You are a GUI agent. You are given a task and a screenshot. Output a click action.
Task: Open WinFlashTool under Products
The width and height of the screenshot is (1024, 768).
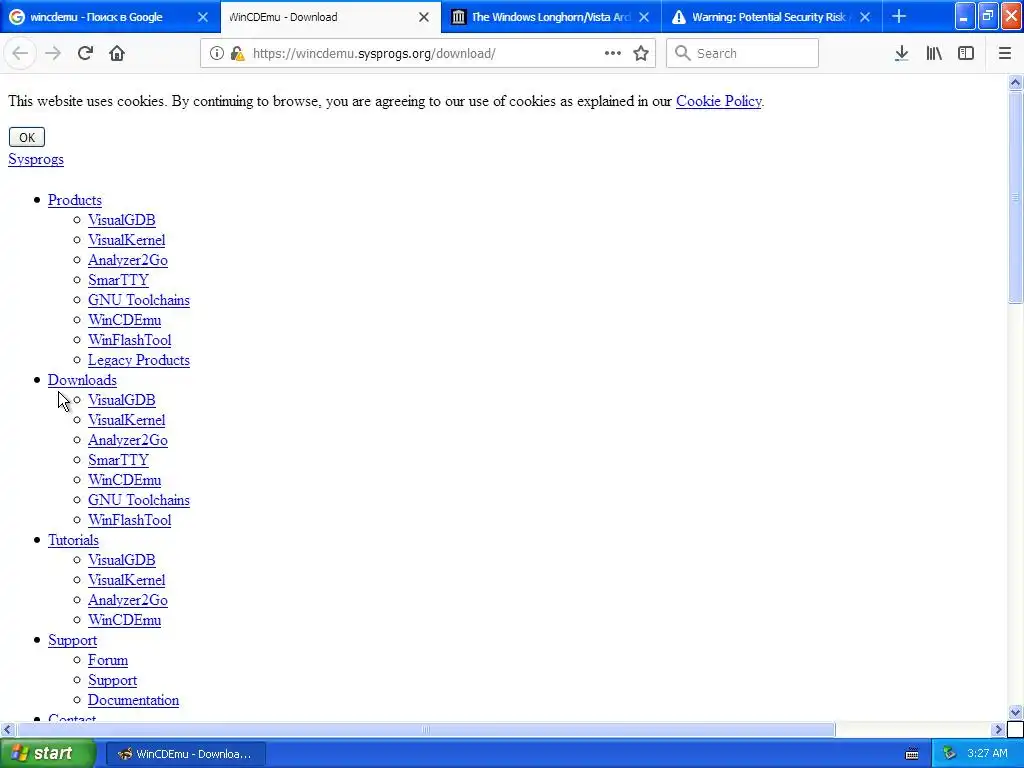(129, 340)
